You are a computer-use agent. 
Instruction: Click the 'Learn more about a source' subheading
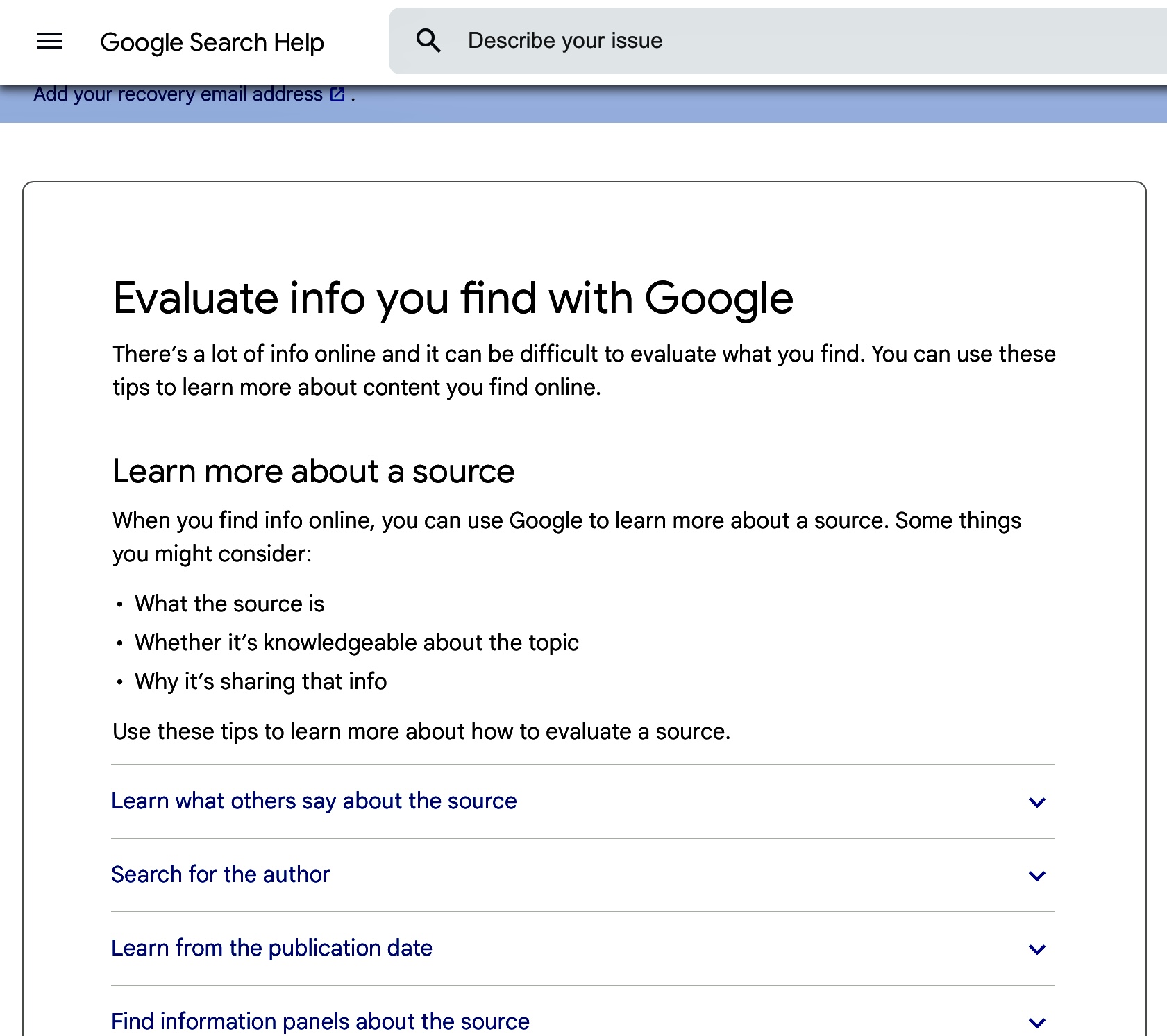313,471
